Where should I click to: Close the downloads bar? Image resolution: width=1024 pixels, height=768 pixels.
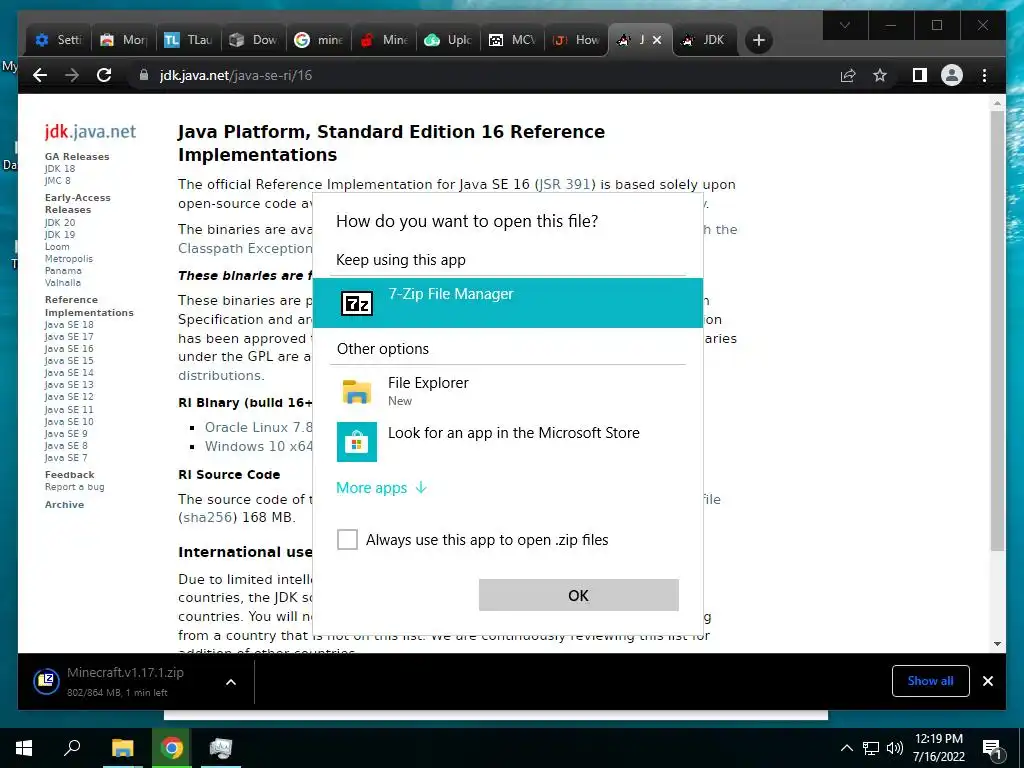coord(988,681)
